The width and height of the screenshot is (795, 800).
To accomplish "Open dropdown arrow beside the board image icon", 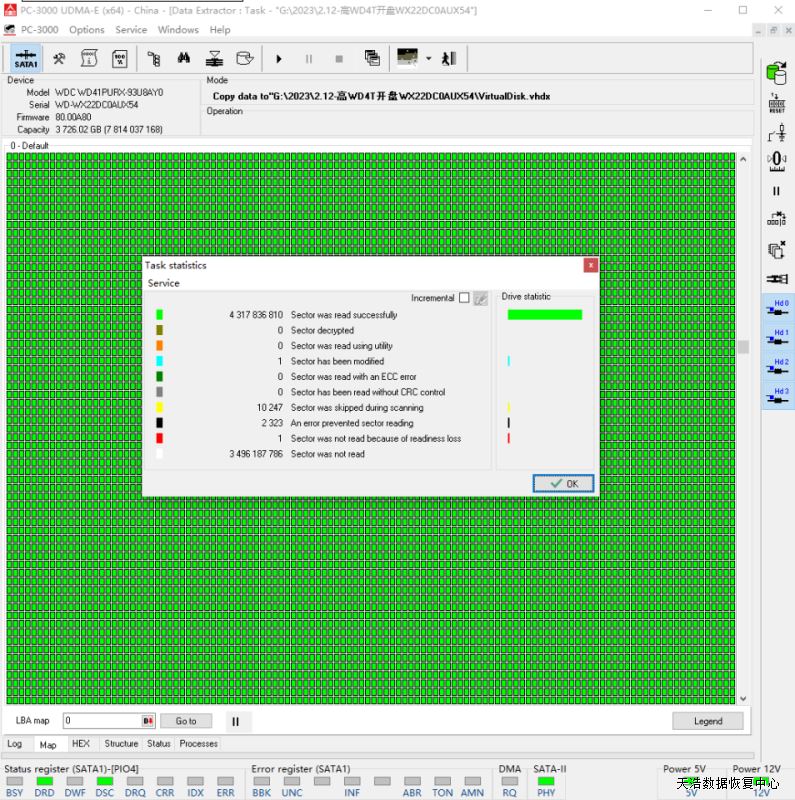I will click(428, 58).
